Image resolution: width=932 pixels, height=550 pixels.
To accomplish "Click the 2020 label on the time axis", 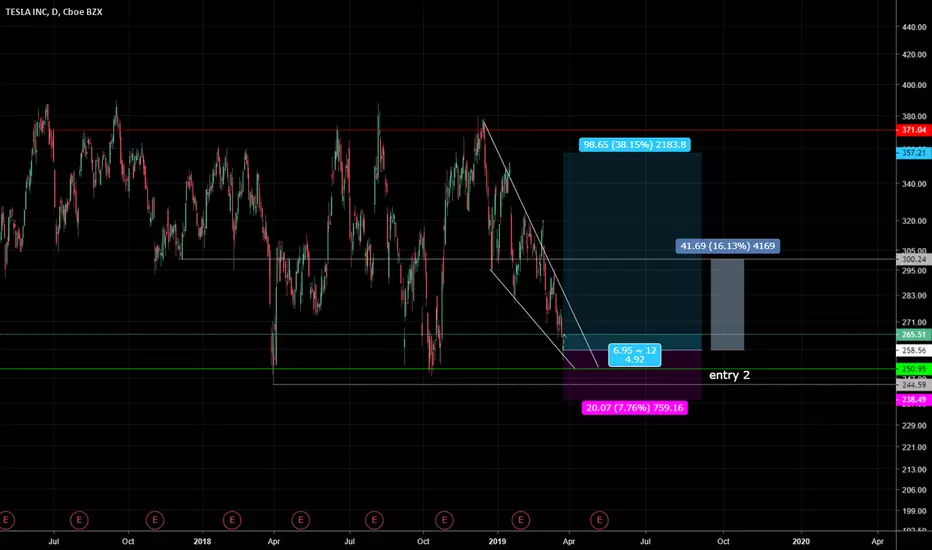I will point(801,542).
